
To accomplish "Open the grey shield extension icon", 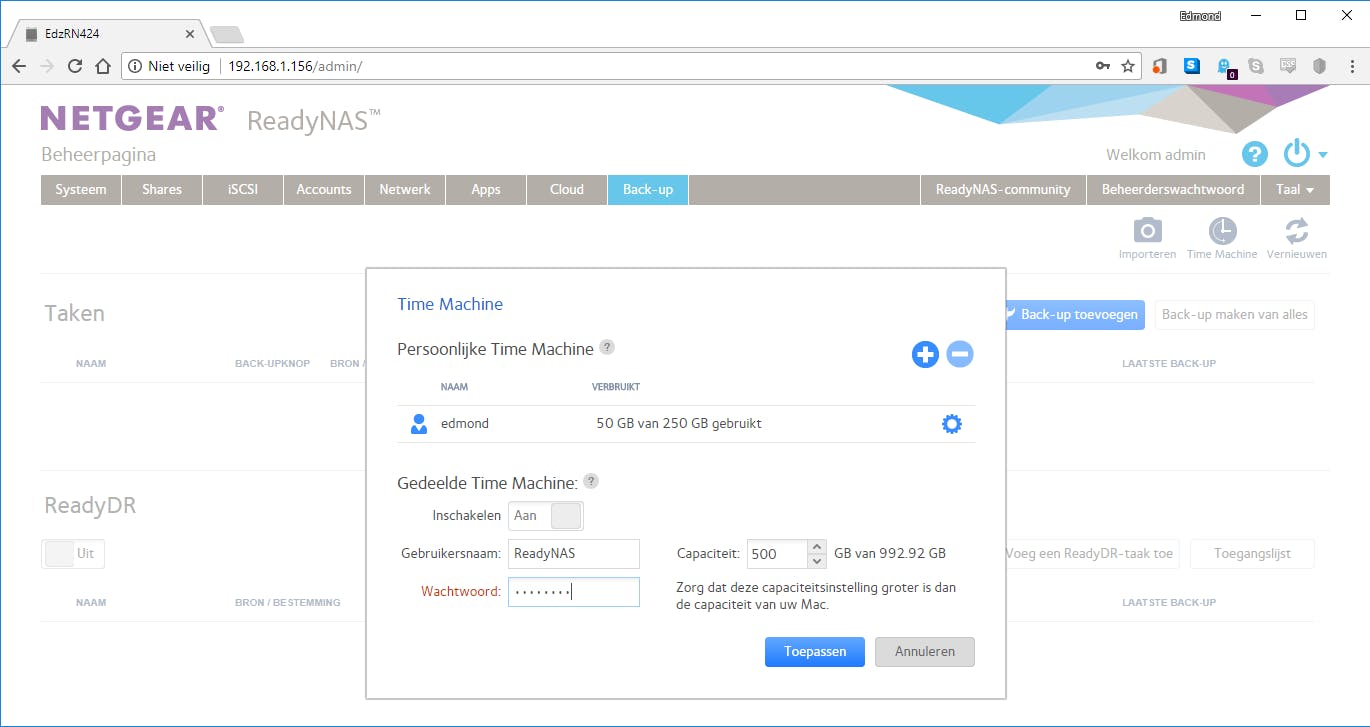I will 1320,66.
